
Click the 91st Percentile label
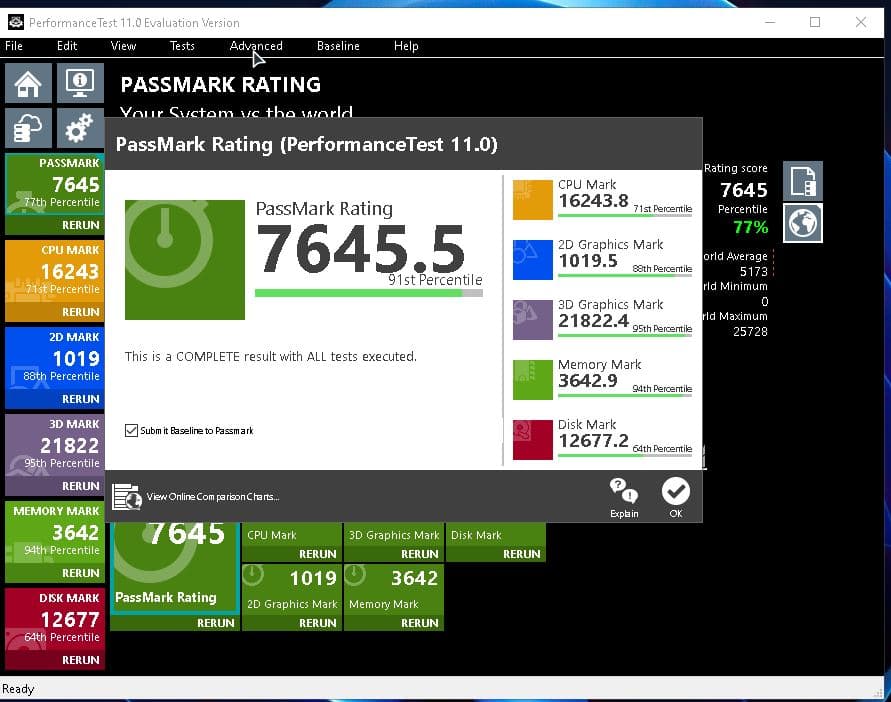click(435, 280)
